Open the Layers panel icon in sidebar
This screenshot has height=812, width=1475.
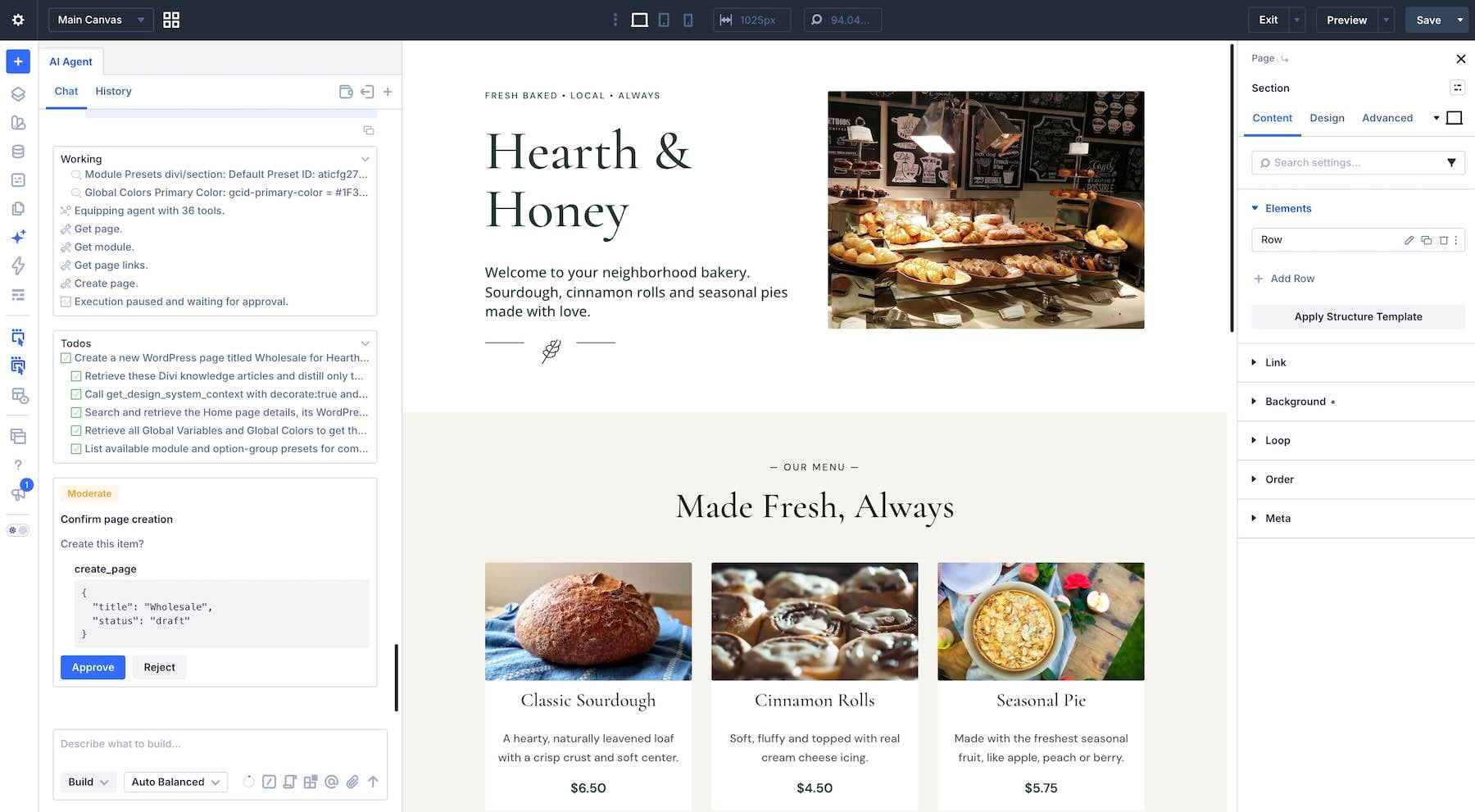coord(18,94)
